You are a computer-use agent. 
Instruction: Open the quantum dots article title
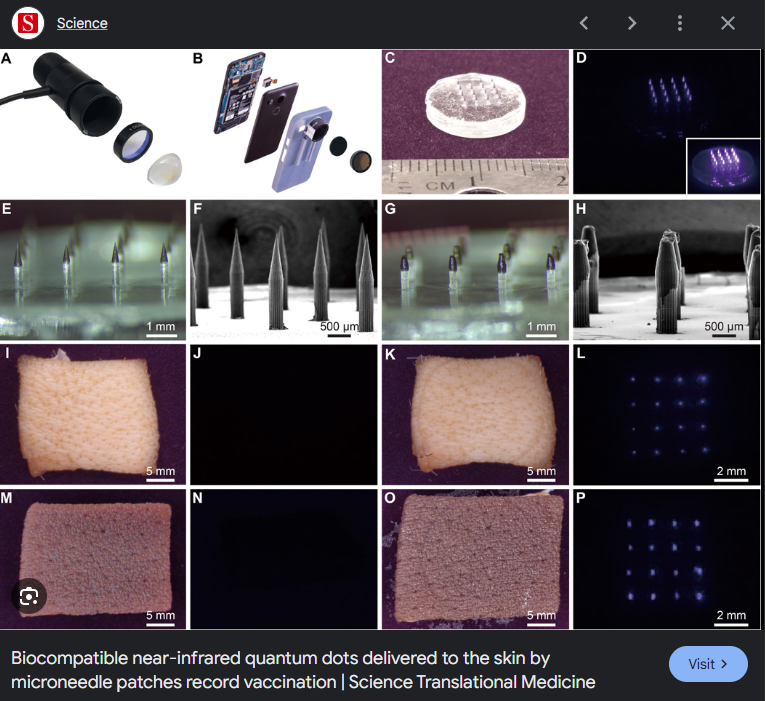pyautogui.click(x=303, y=670)
